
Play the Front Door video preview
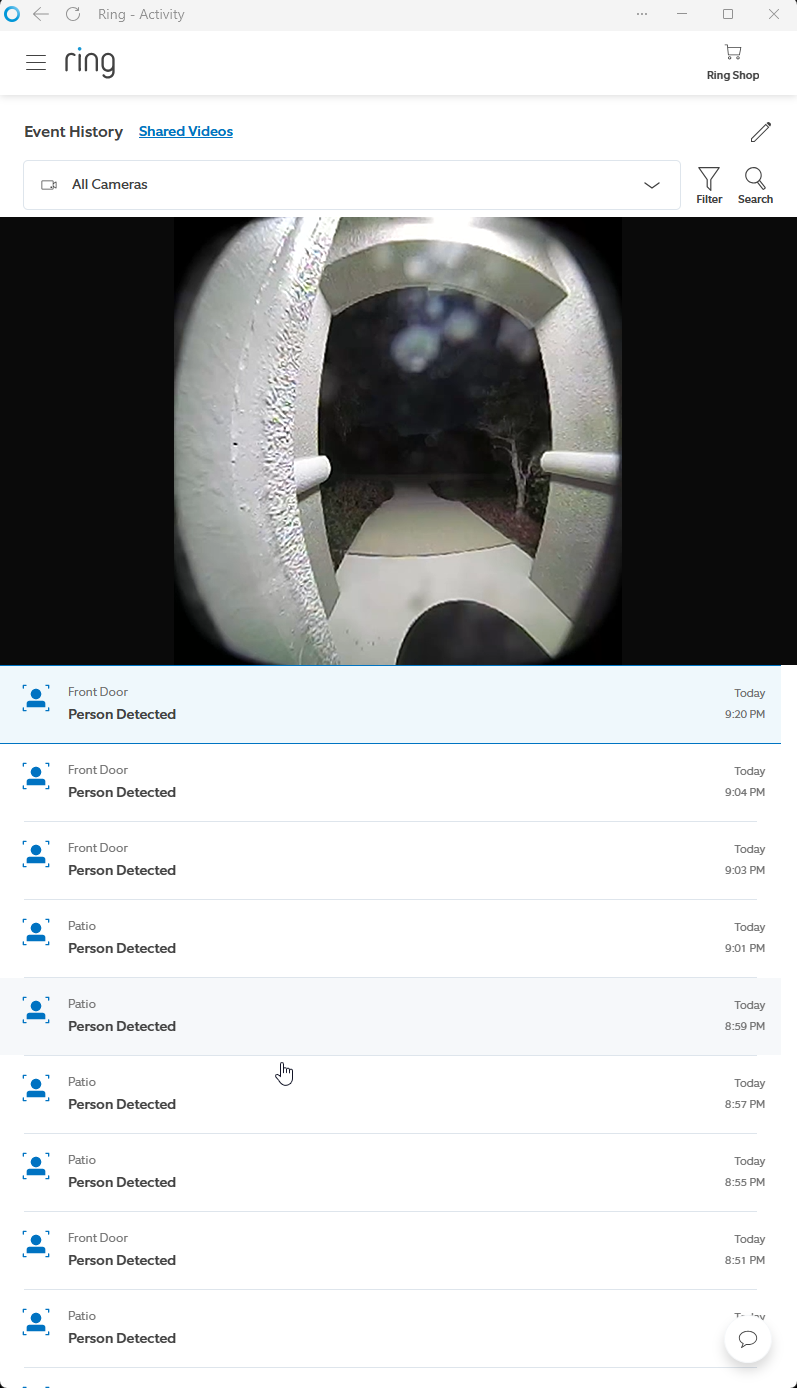coord(398,441)
